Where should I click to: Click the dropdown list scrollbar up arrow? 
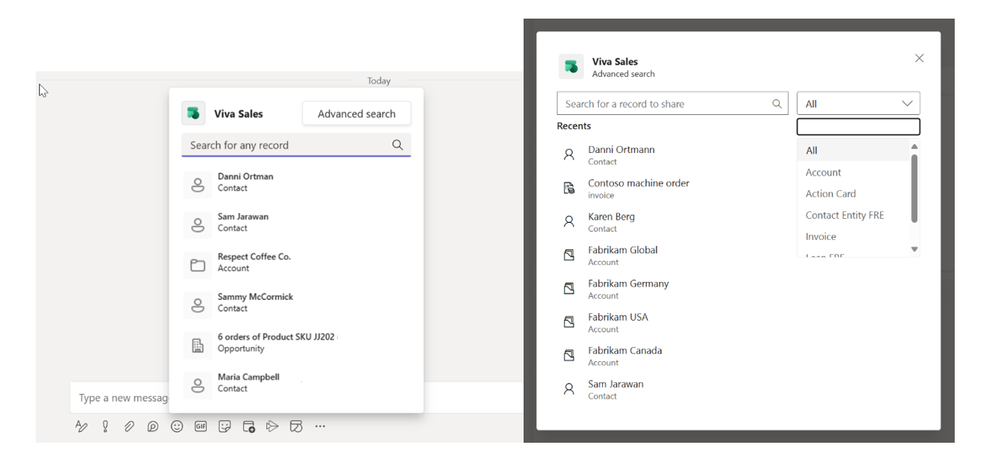(914, 147)
